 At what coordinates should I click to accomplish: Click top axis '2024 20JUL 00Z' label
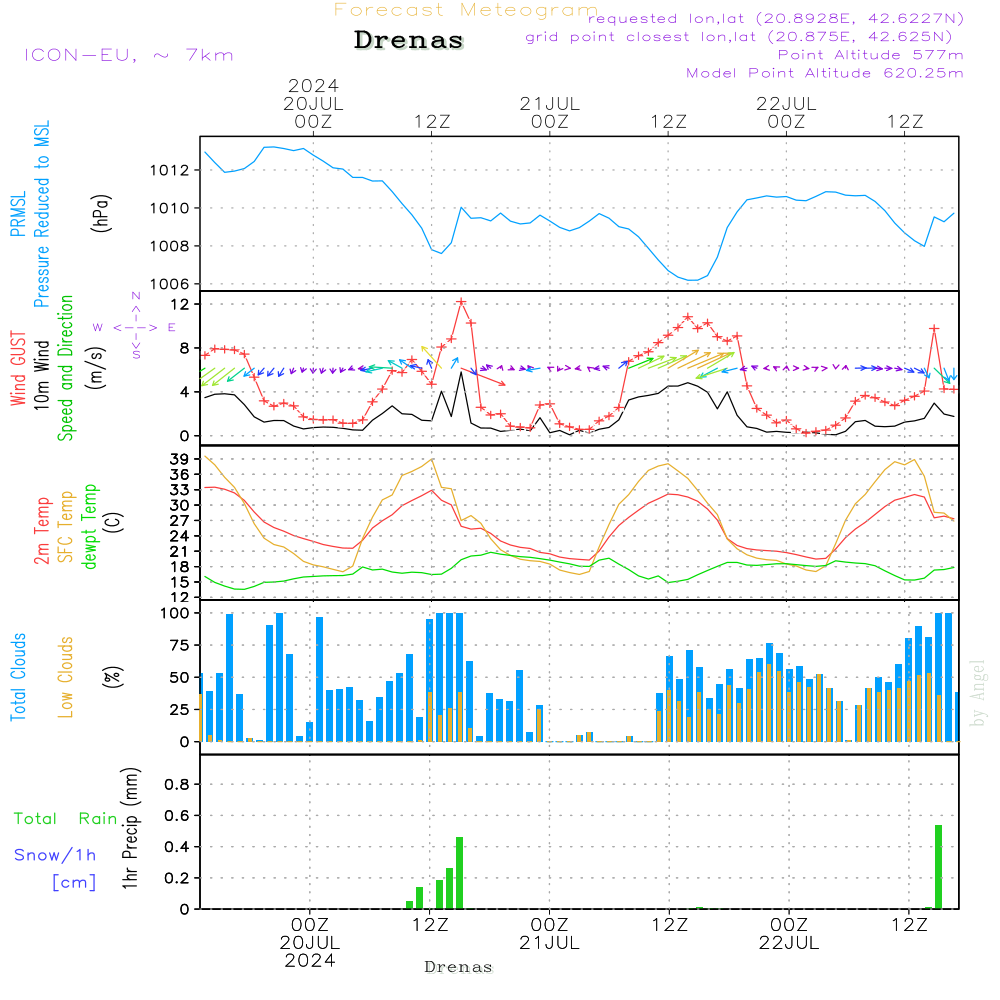coord(313,103)
